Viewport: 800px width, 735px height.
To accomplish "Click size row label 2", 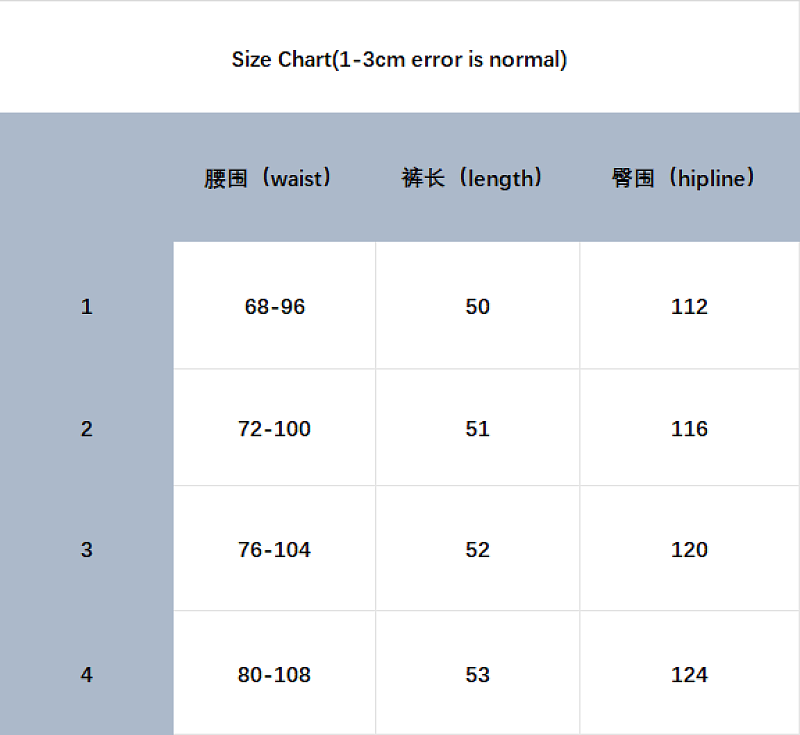I will (x=87, y=428).
